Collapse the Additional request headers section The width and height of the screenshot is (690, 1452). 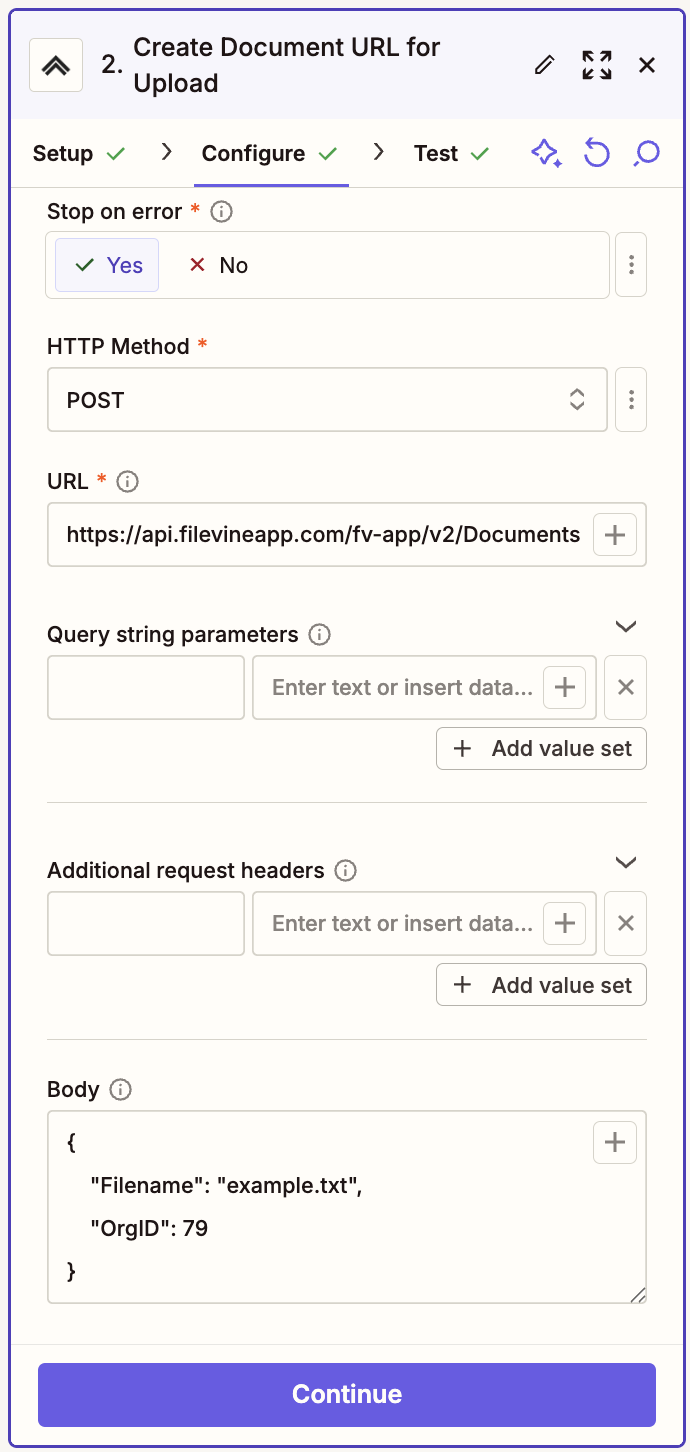pyautogui.click(x=625, y=862)
